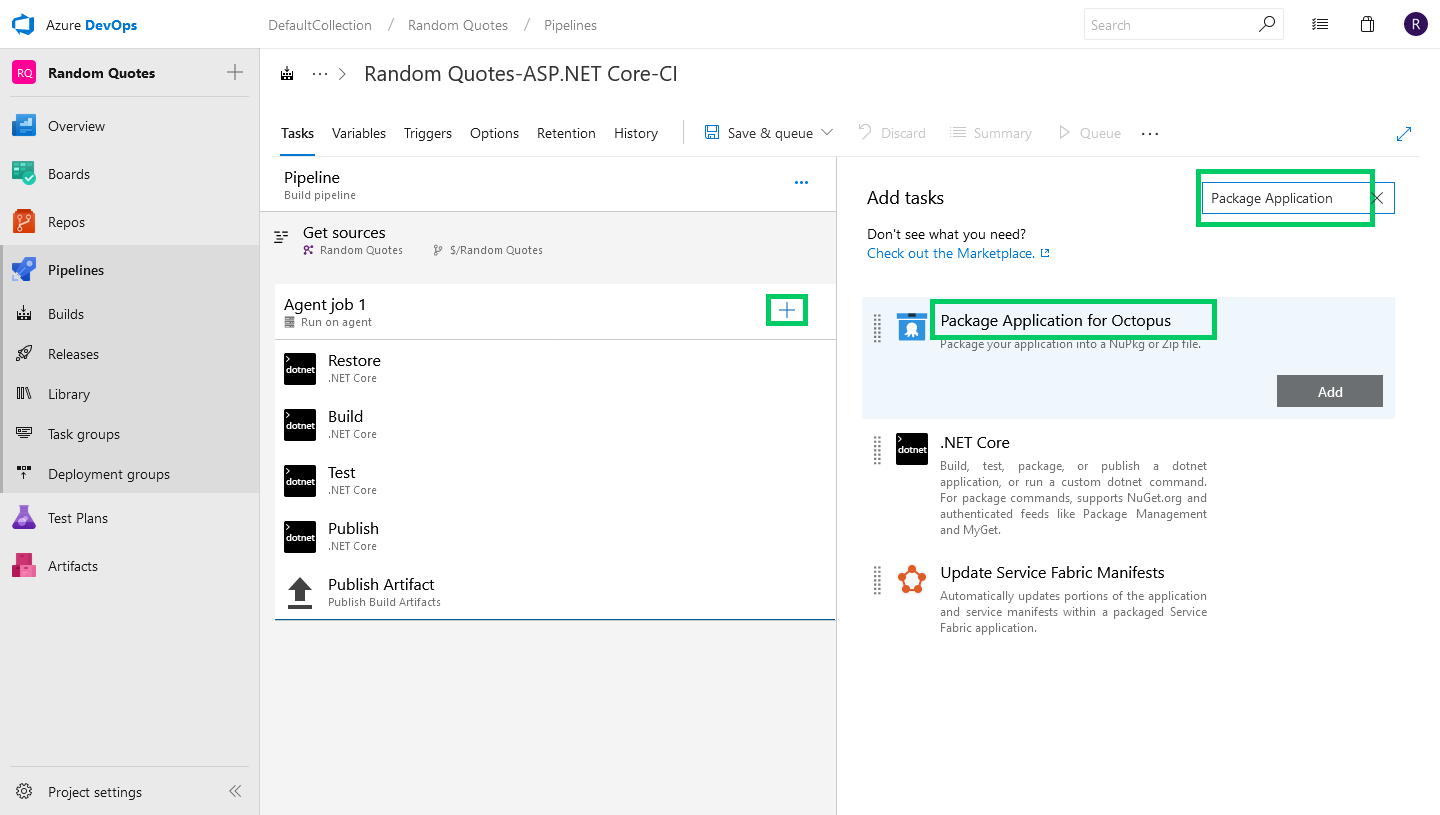The width and height of the screenshot is (1440, 815).
Task: Switch to the Retention tab
Action: (566, 133)
